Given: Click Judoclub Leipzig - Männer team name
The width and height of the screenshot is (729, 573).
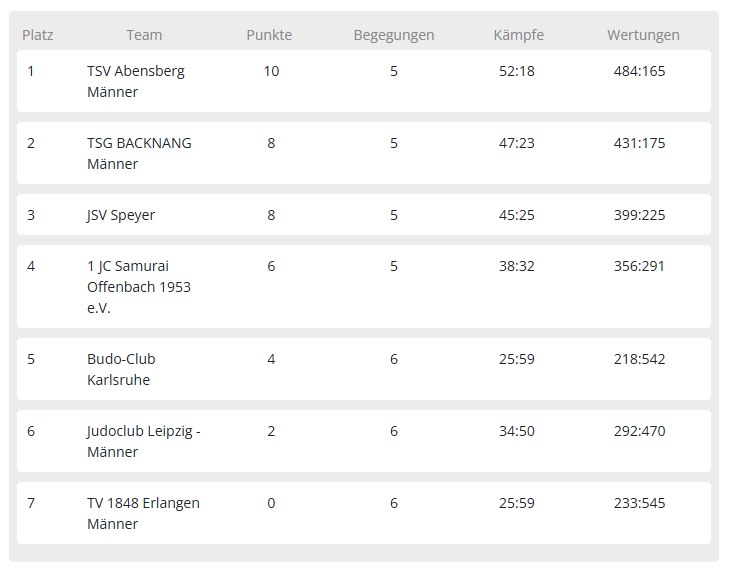Looking at the screenshot, I should pos(144,441).
